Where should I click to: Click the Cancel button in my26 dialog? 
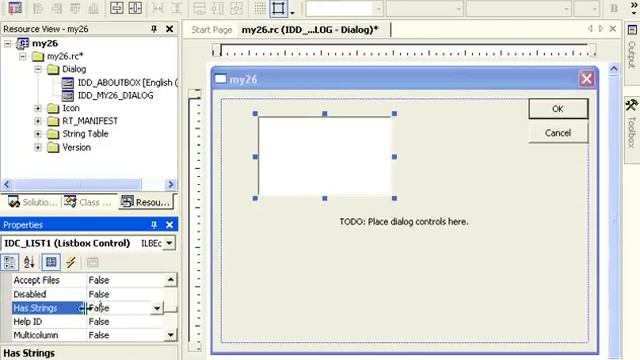[558, 133]
